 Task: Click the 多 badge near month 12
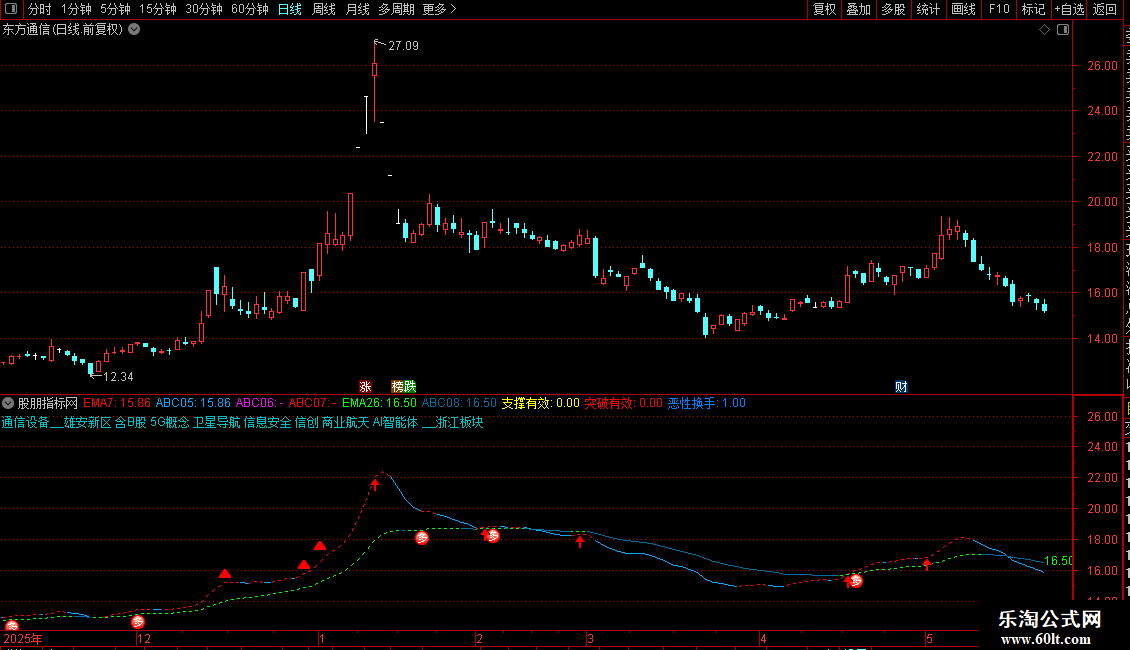(x=138, y=621)
